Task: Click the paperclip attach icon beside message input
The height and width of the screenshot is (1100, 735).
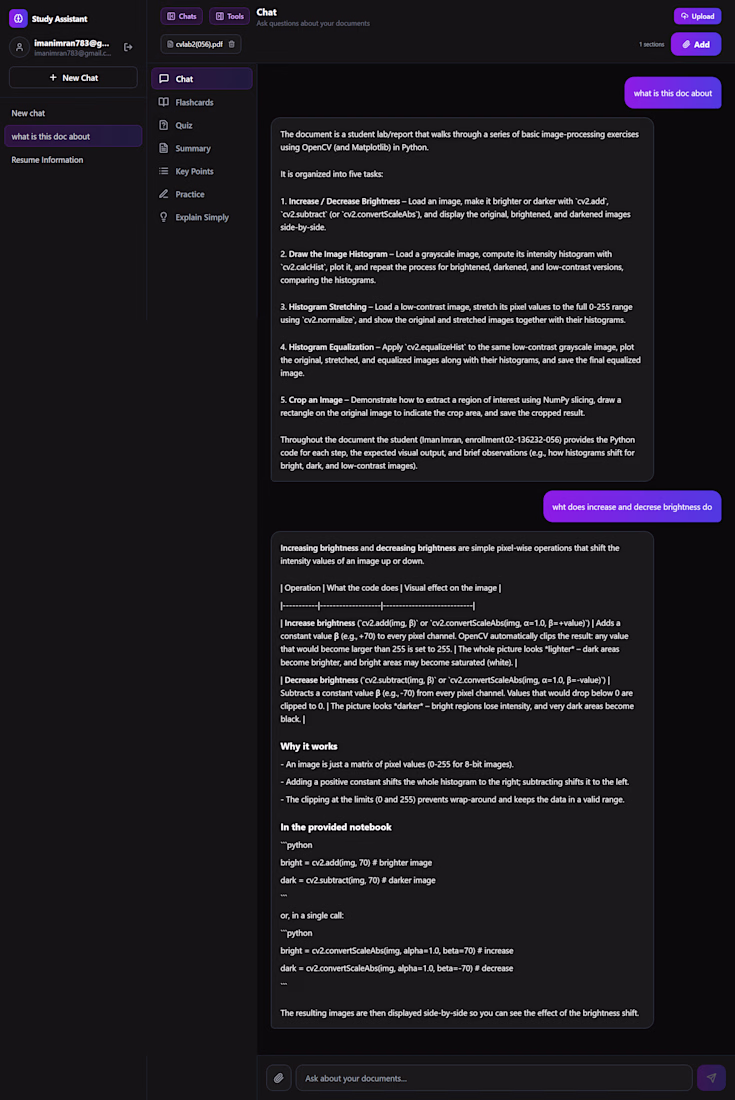Action: (x=278, y=1078)
